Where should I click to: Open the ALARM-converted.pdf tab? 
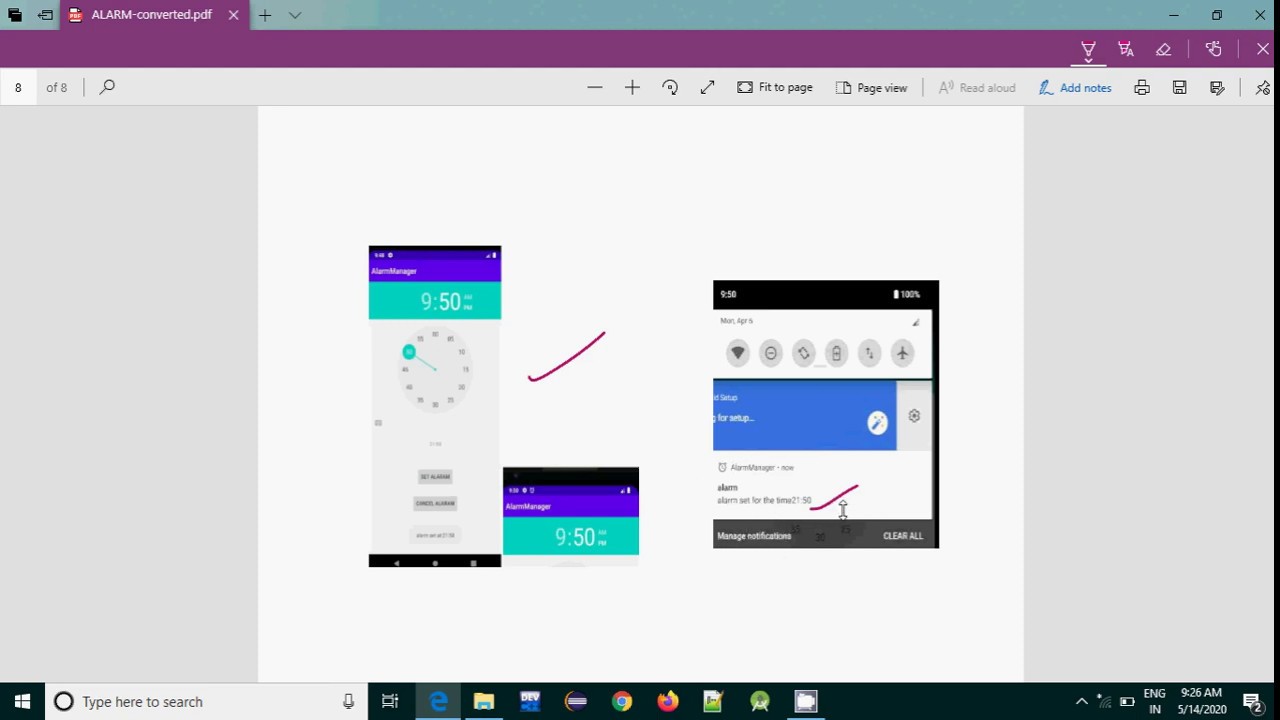tap(150, 15)
